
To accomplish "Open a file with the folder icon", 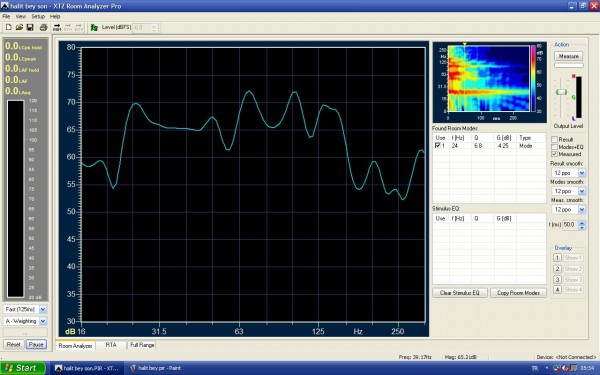I will click(19, 27).
